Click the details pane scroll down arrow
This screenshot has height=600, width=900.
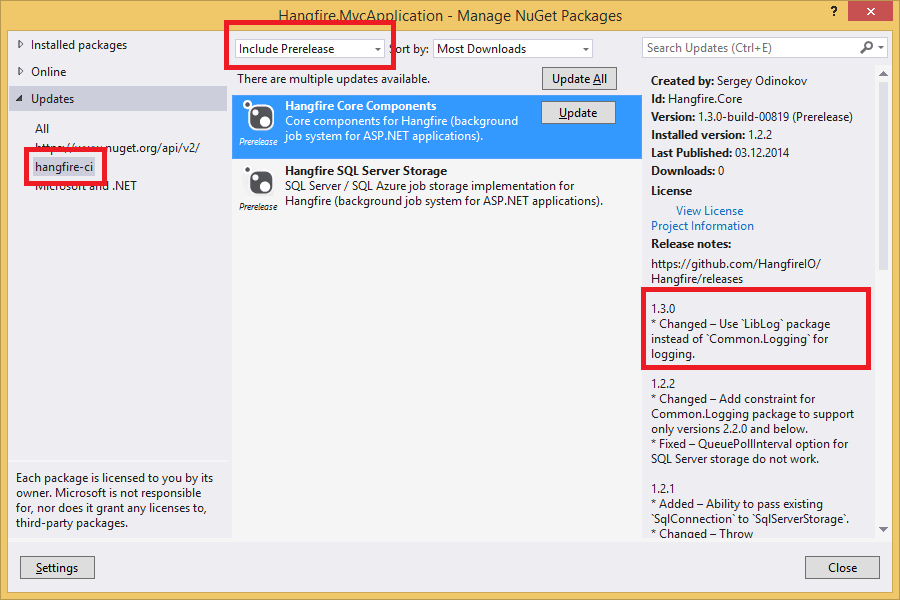(883, 529)
